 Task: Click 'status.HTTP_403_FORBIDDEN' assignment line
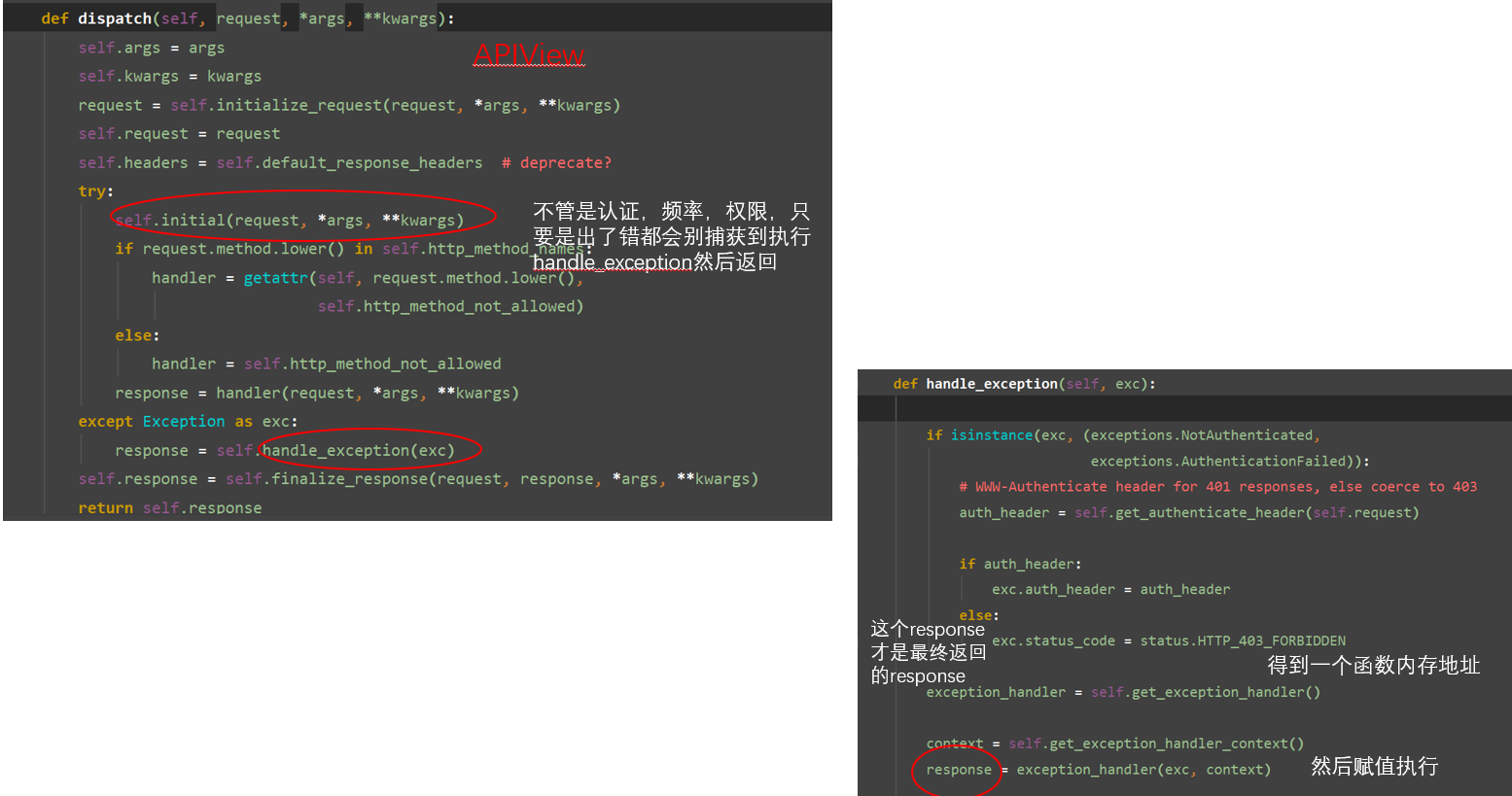pos(1169,640)
